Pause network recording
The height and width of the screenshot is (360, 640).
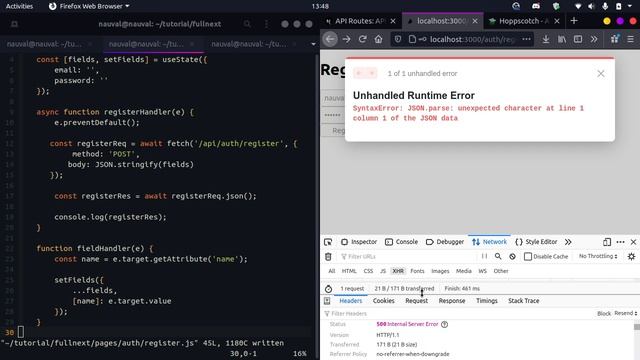tap(484, 256)
